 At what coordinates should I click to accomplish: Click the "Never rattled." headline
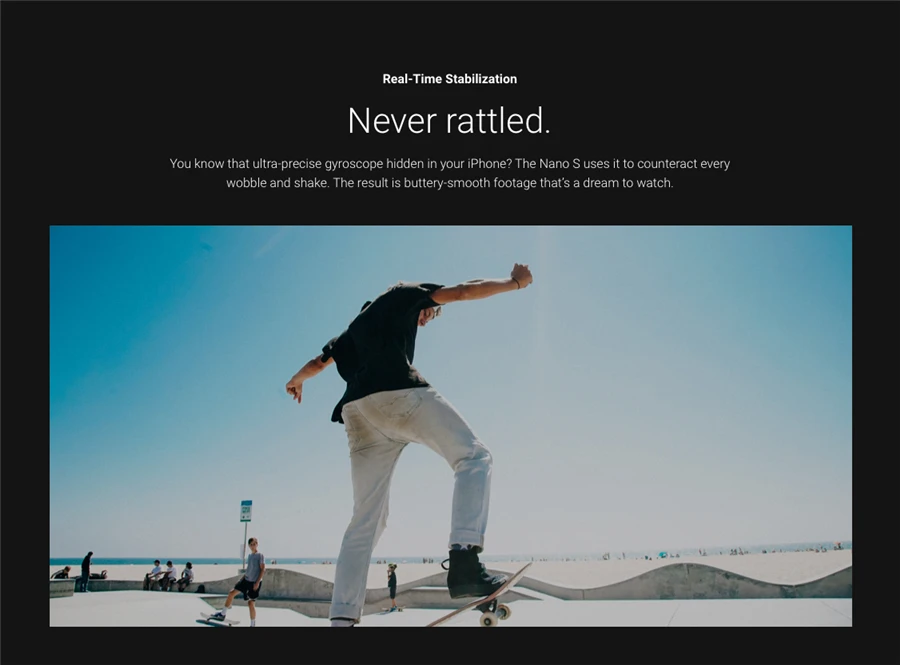[449, 121]
